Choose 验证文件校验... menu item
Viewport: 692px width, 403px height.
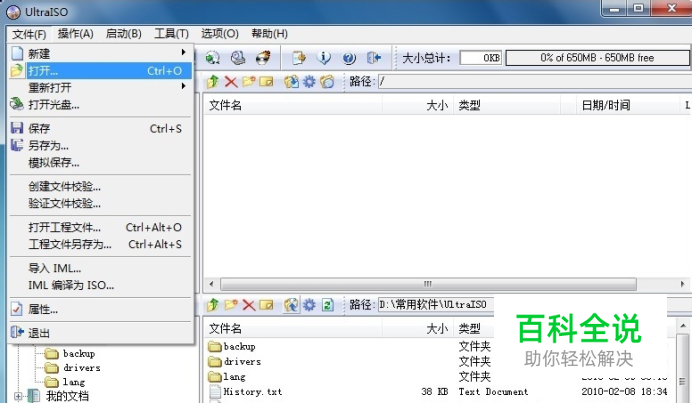pos(101,203)
